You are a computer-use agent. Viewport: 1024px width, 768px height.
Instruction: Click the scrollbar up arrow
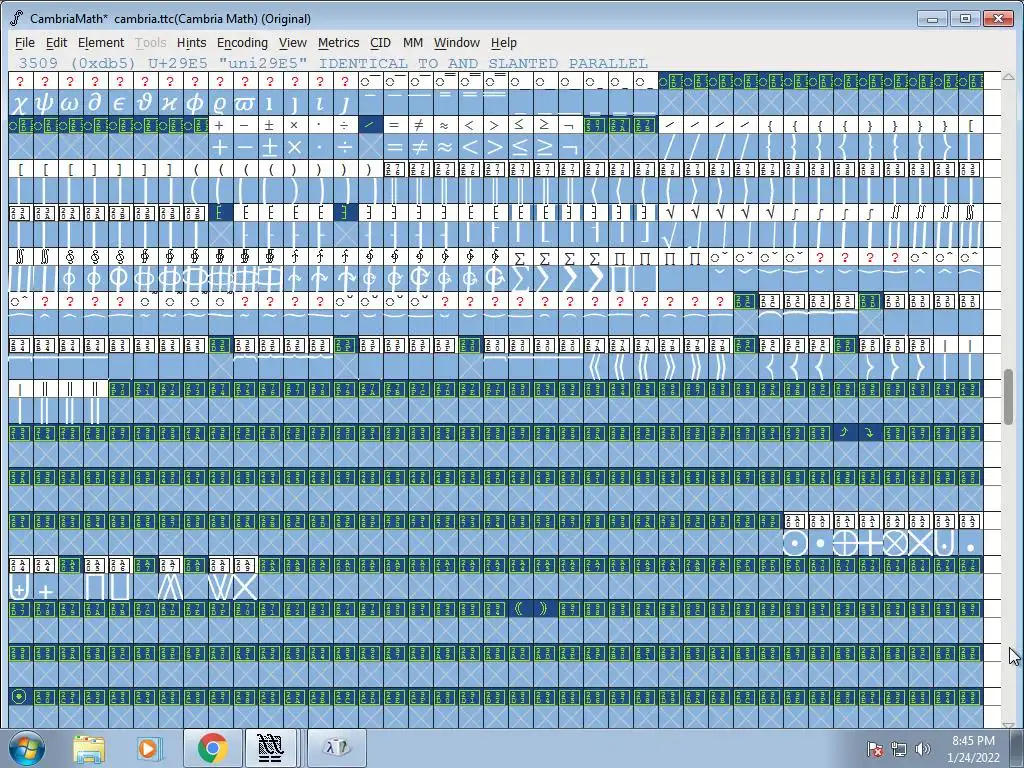point(1008,76)
